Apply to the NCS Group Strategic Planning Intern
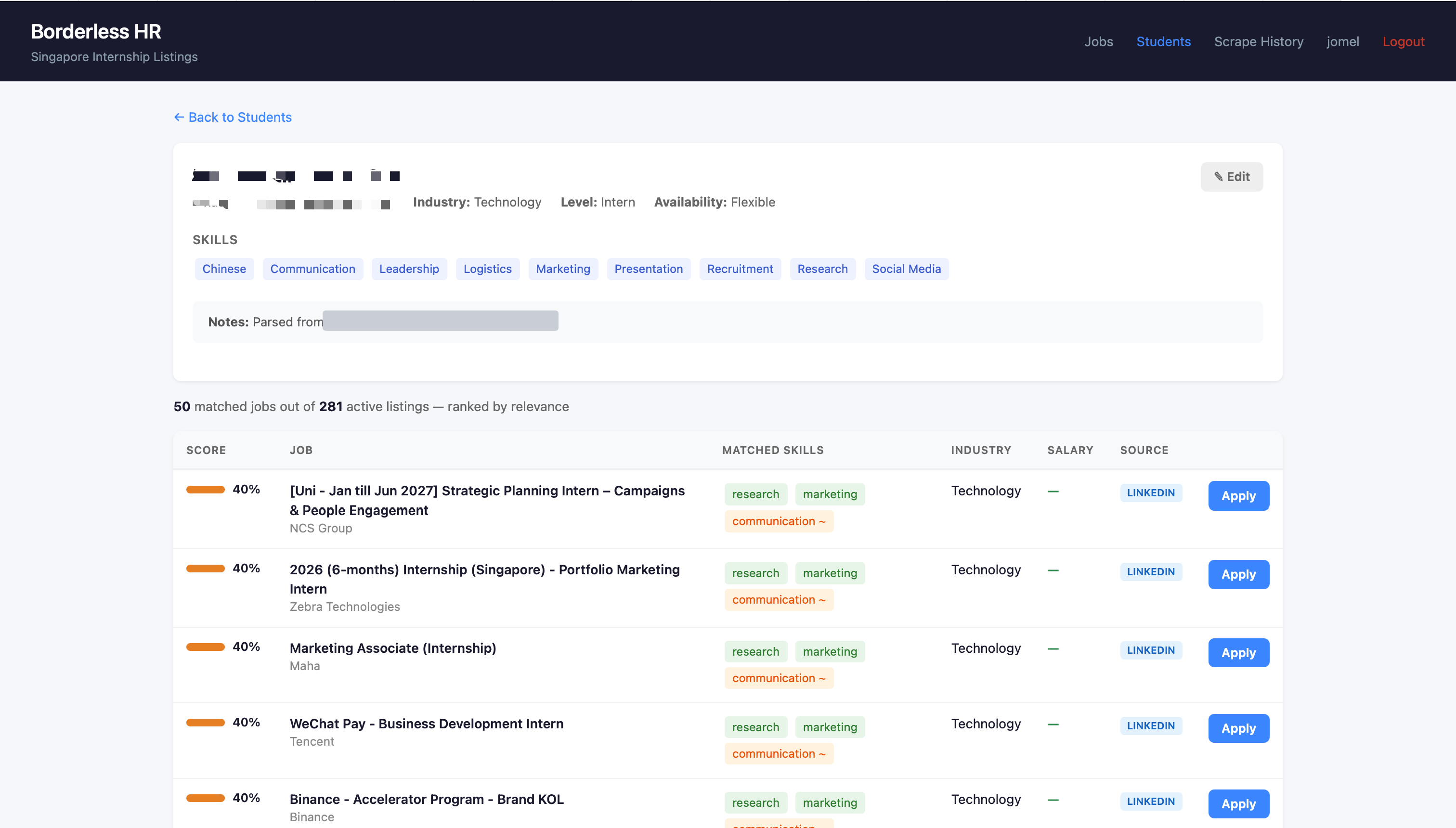This screenshot has height=828, width=1456. click(x=1238, y=496)
